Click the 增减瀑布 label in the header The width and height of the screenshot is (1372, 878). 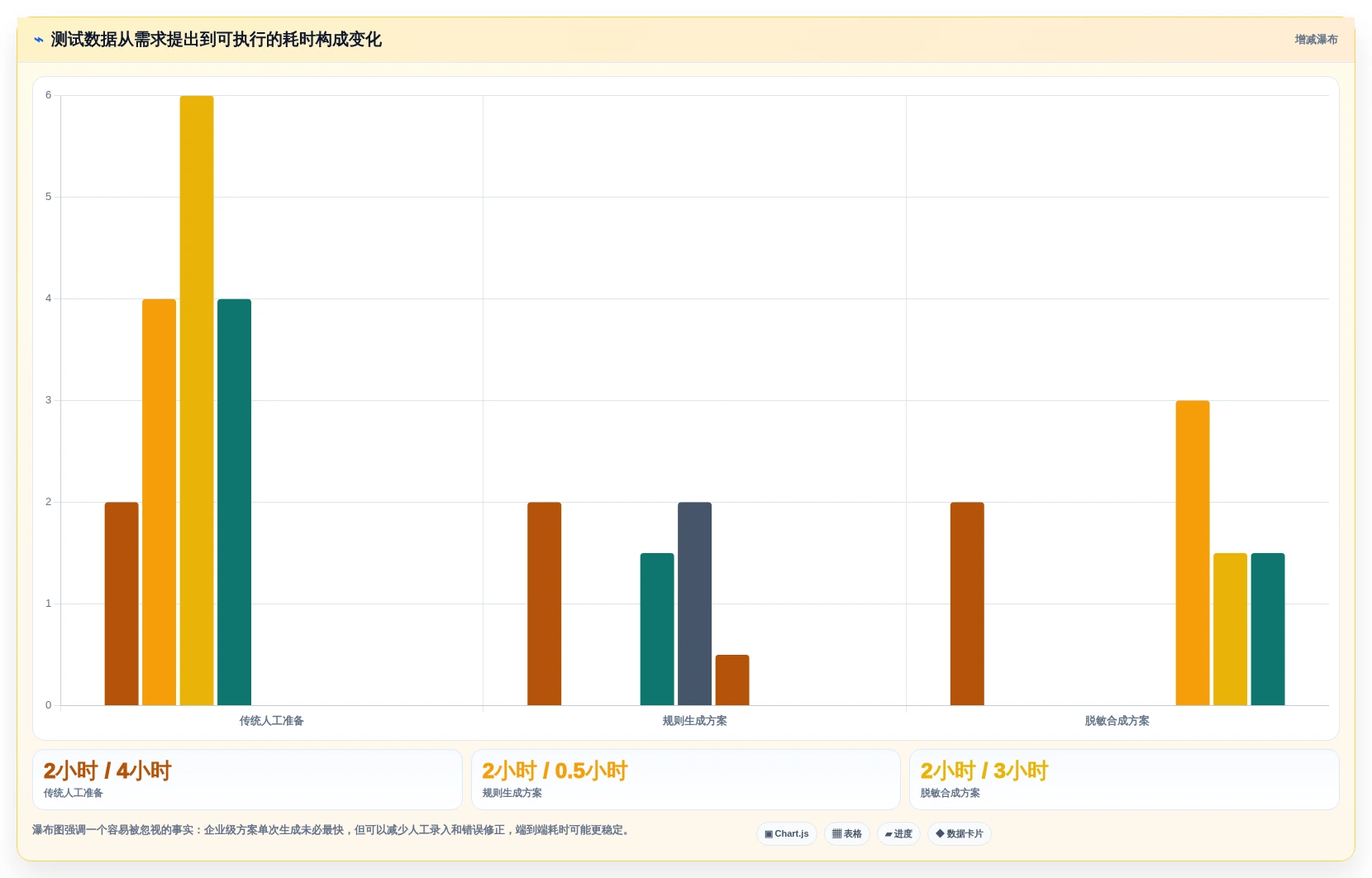(x=1316, y=40)
